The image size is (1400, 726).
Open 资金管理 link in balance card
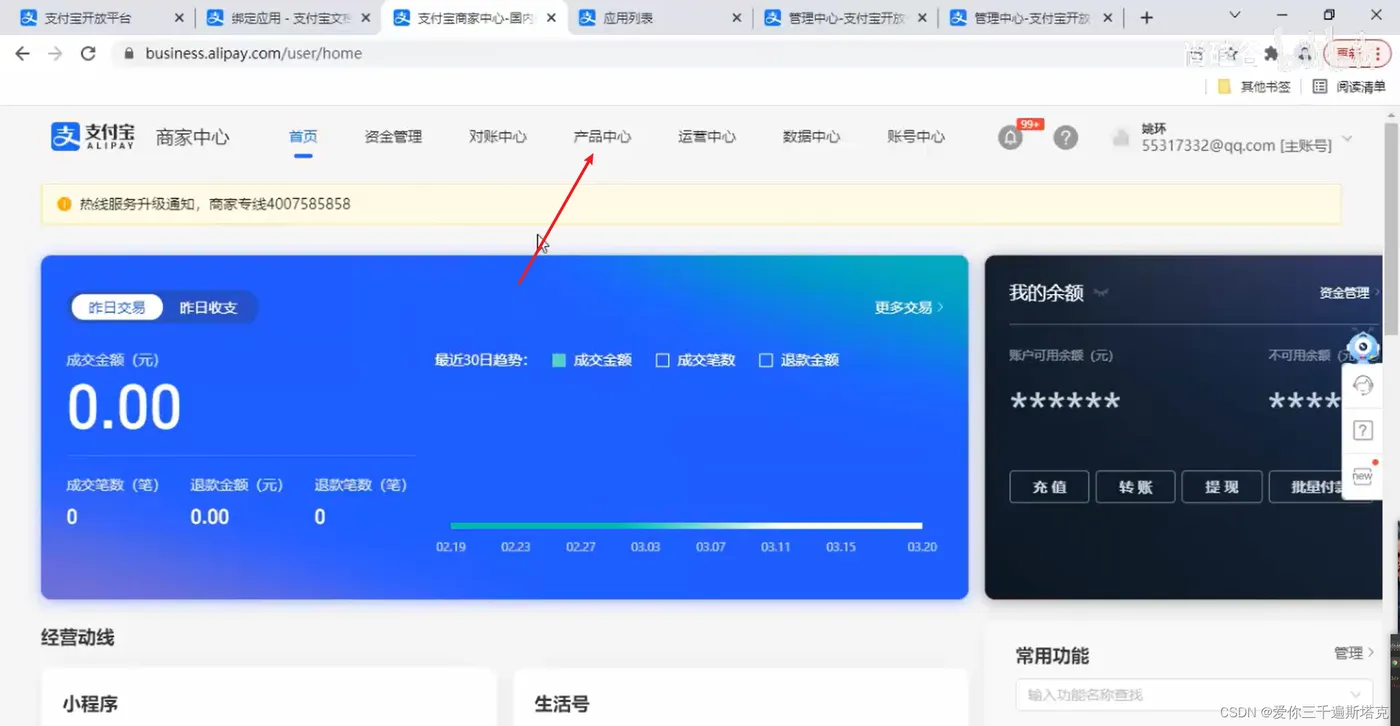coord(1349,293)
